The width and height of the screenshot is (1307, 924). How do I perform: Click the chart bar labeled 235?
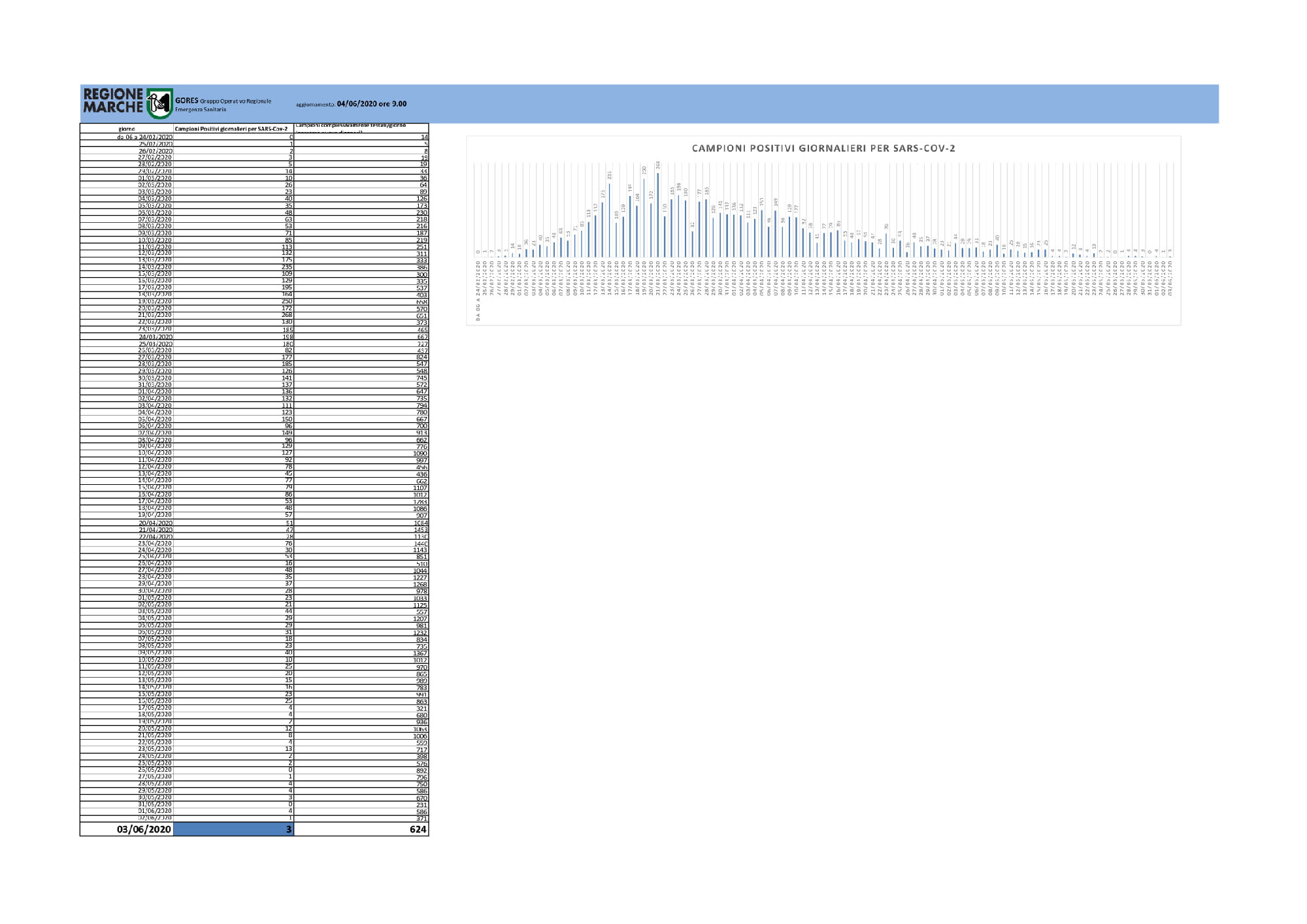pyautogui.click(x=610, y=220)
